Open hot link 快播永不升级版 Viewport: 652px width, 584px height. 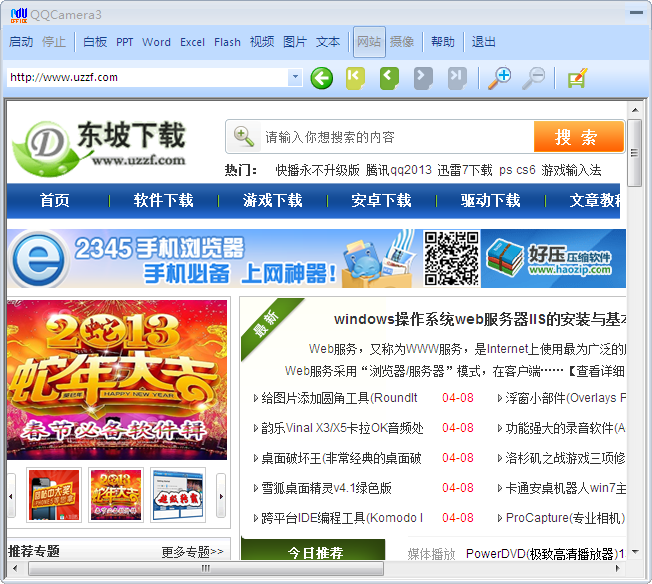pos(317,170)
